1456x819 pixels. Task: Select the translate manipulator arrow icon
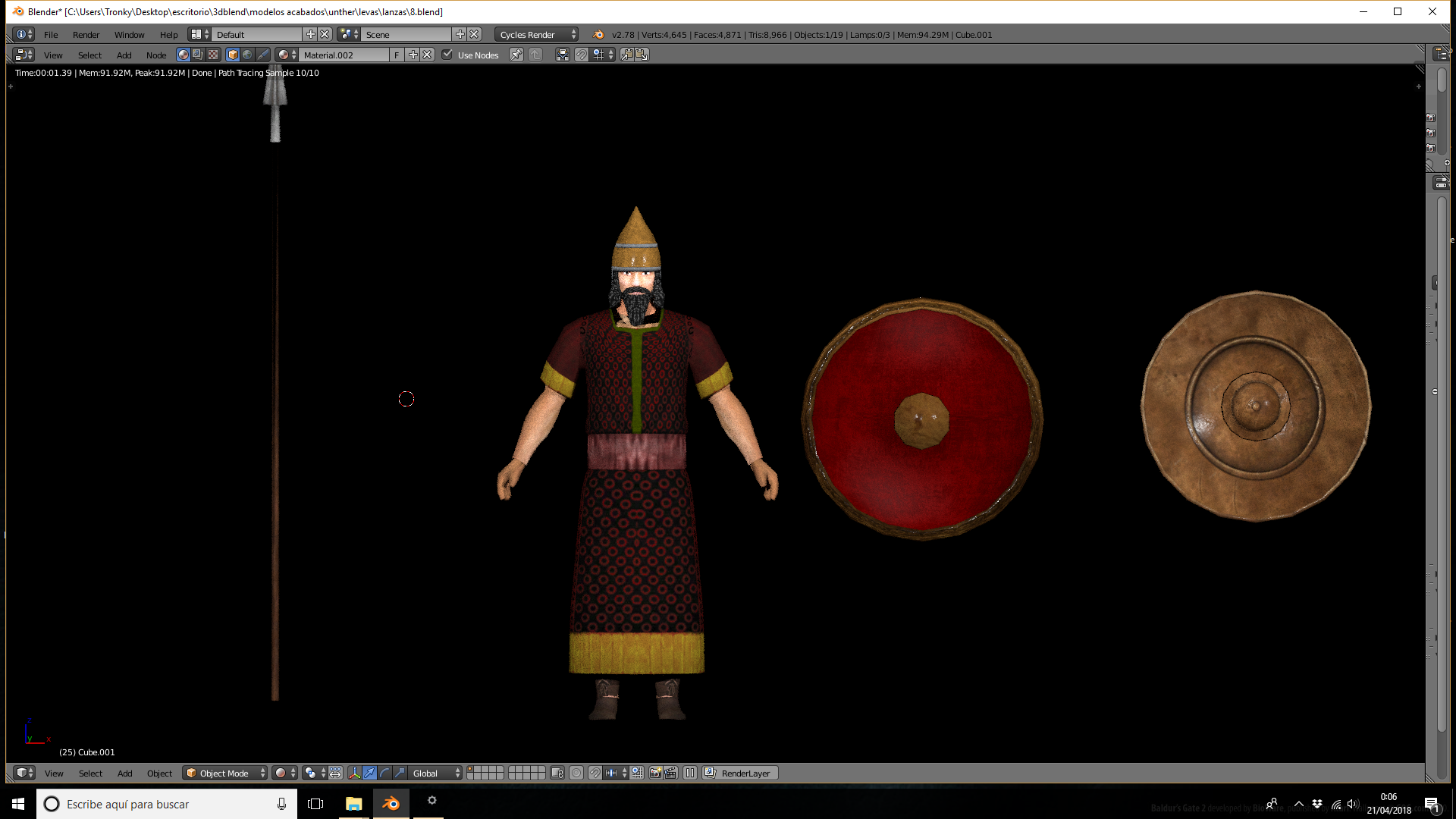[369, 773]
